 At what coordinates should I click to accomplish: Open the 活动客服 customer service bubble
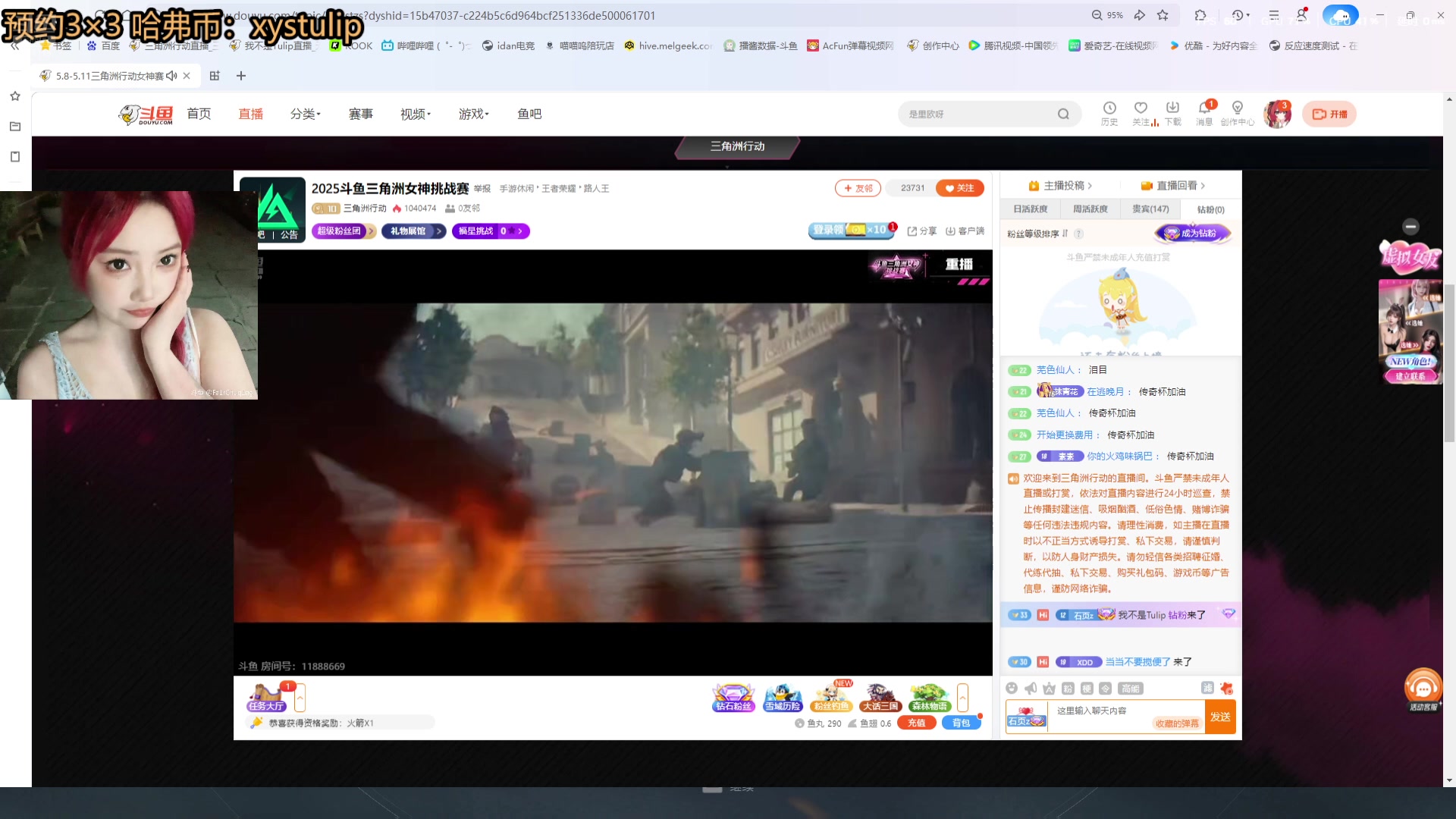(x=1423, y=690)
